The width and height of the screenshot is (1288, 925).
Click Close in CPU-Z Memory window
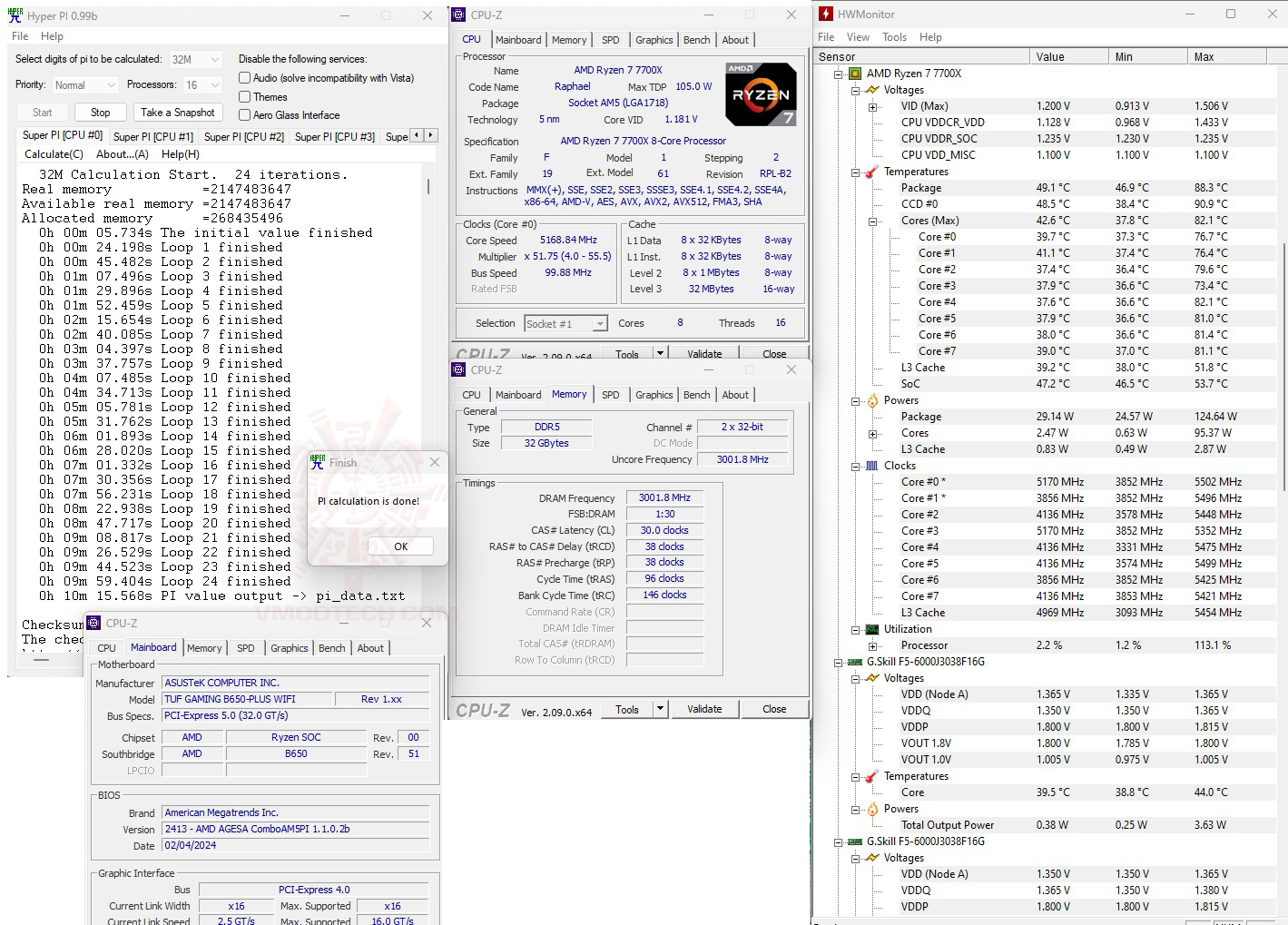(774, 709)
